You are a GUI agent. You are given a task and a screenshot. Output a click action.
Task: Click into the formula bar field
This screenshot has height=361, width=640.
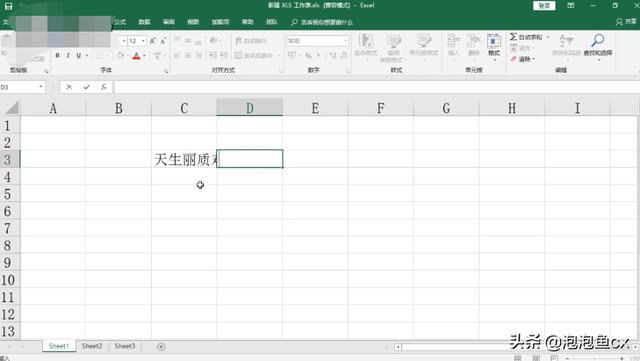pyautogui.click(x=376, y=87)
